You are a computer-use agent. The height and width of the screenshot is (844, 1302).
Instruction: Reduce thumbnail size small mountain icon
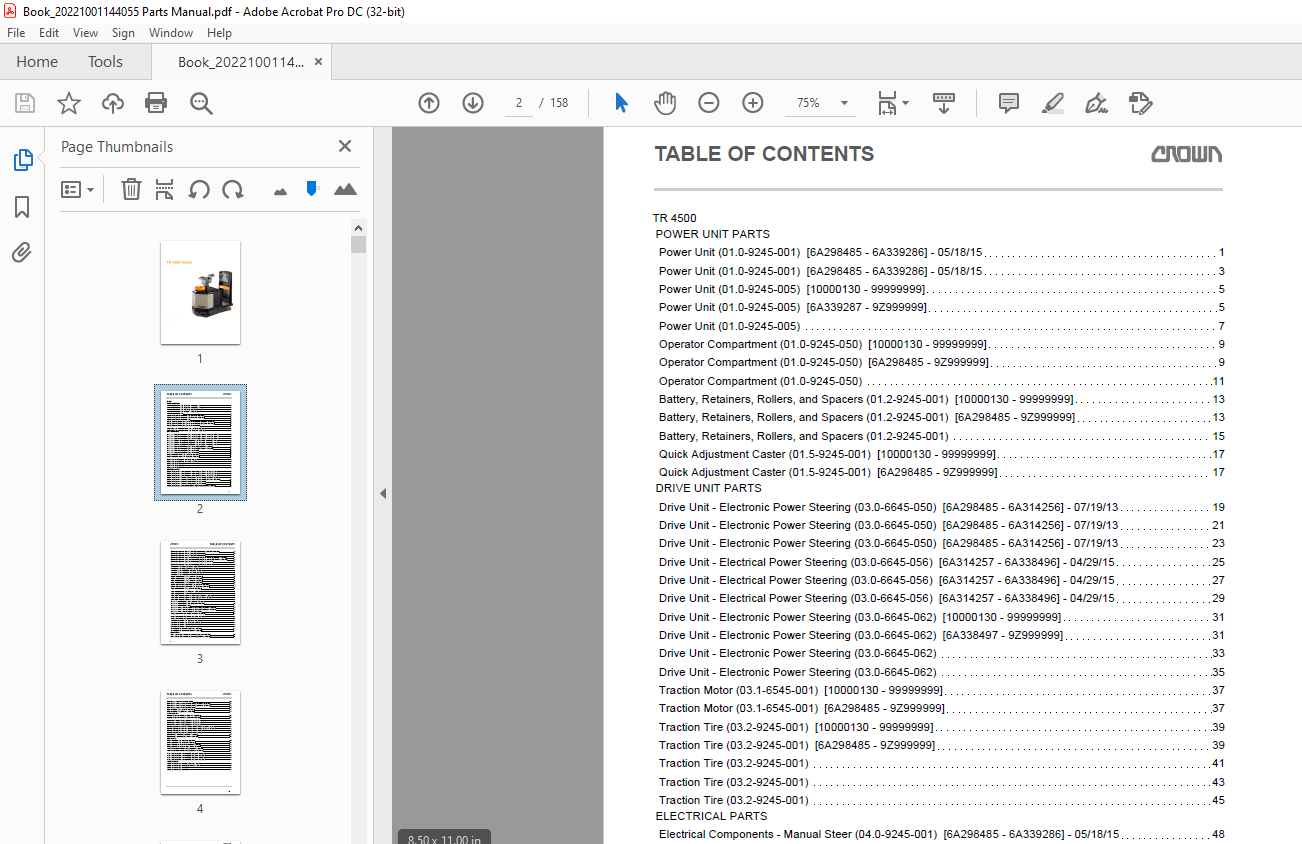[x=280, y=191]
